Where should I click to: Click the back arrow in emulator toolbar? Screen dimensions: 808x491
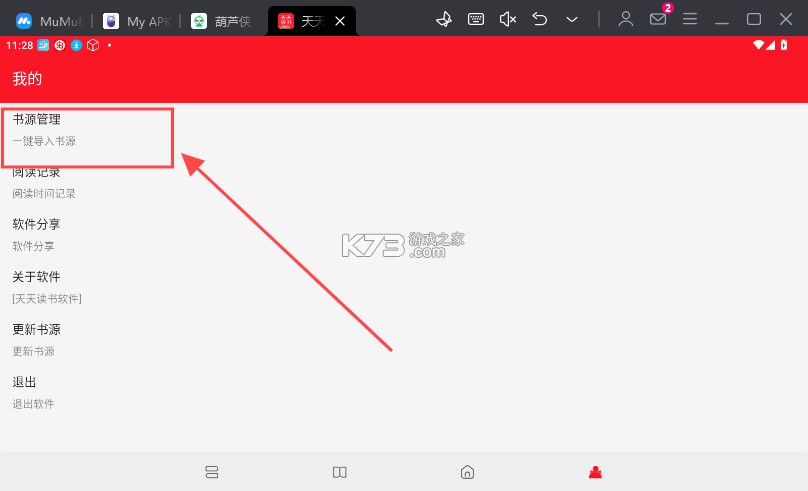click(540, 20)
